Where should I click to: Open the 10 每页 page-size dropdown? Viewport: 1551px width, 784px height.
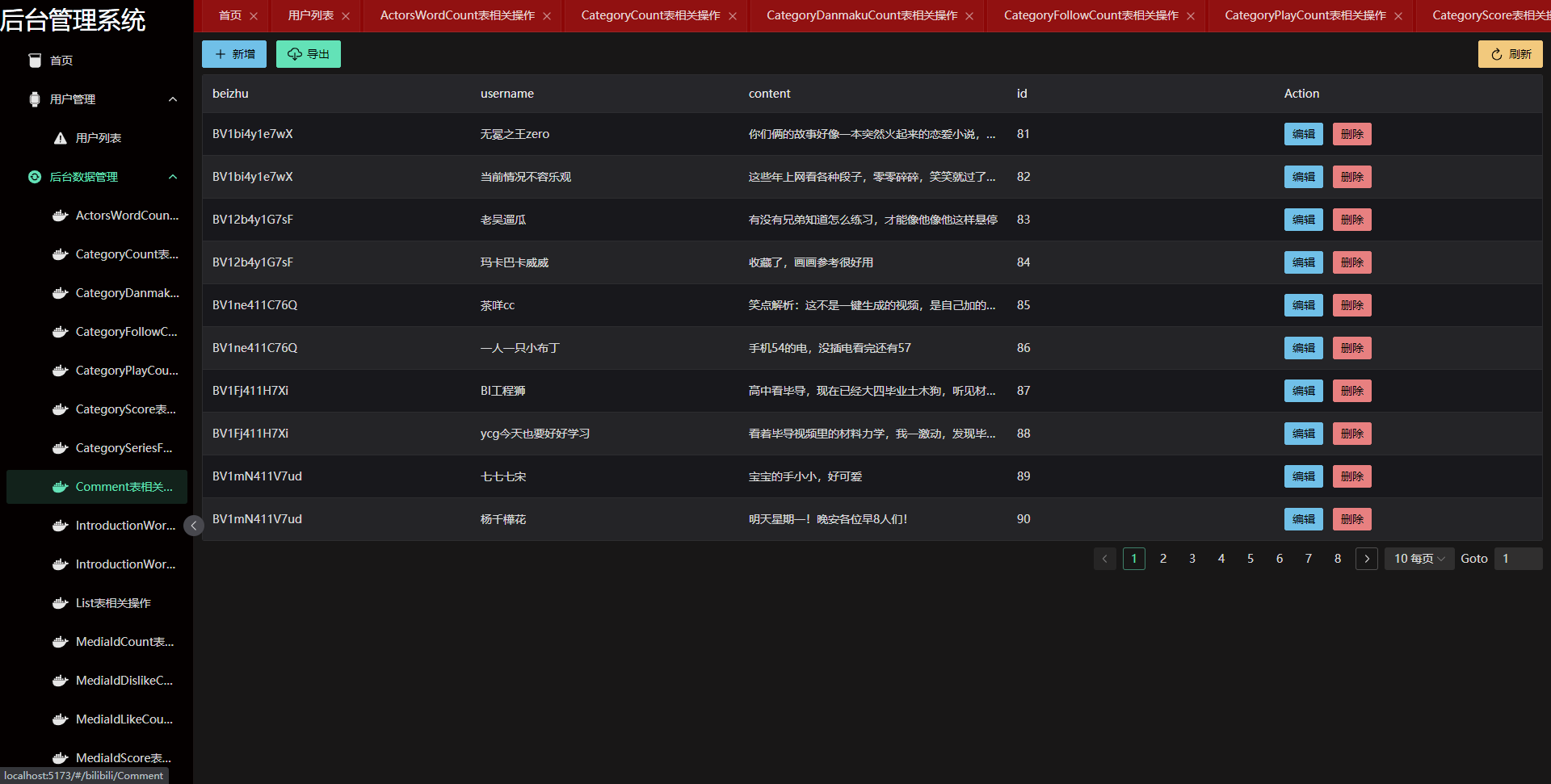[1419, 558]
